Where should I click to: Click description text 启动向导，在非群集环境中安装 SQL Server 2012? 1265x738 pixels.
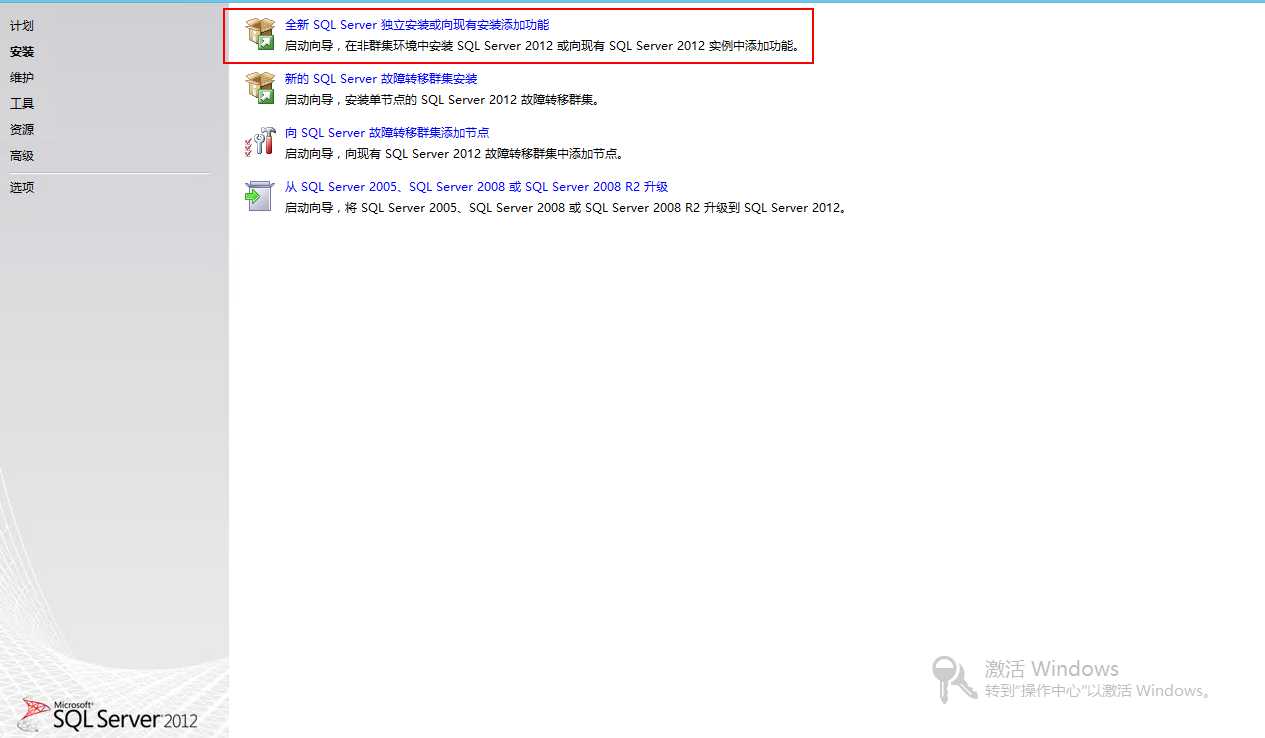click(543, 46)
